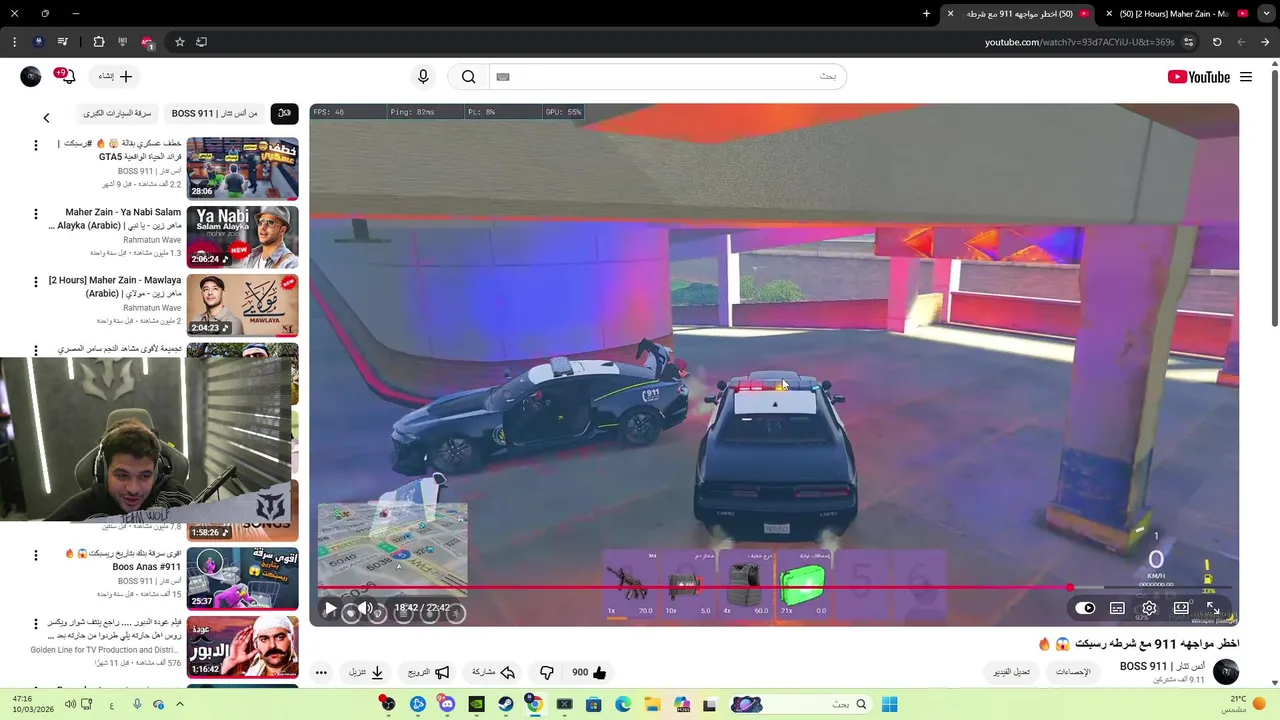This screenshot has height=720, width=1280.
Task: Open options for Ya Nabi Salam video
Action: pyautogui.click(x=36, y=214)
